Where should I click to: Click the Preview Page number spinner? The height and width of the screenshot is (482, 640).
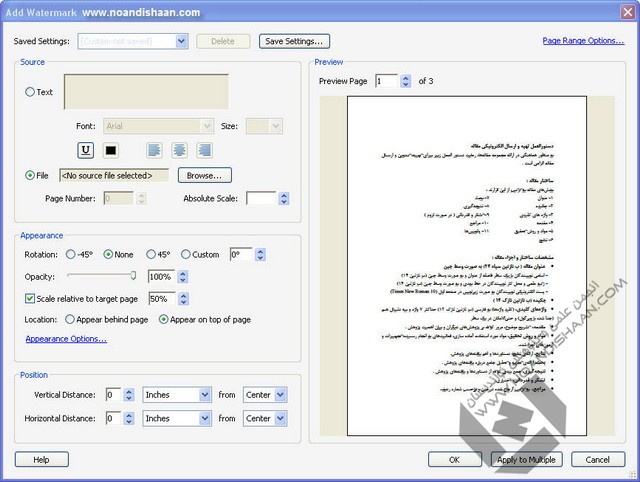point(405,80)
